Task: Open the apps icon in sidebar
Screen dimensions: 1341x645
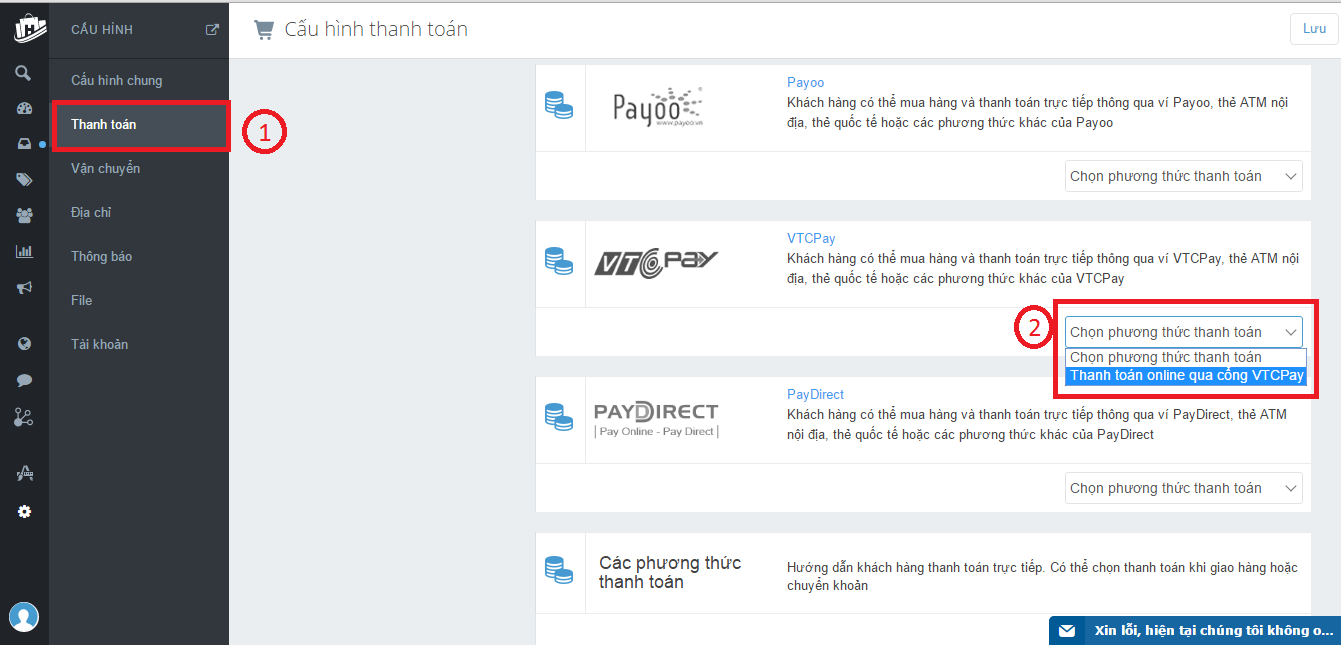Action: point(24,474)
